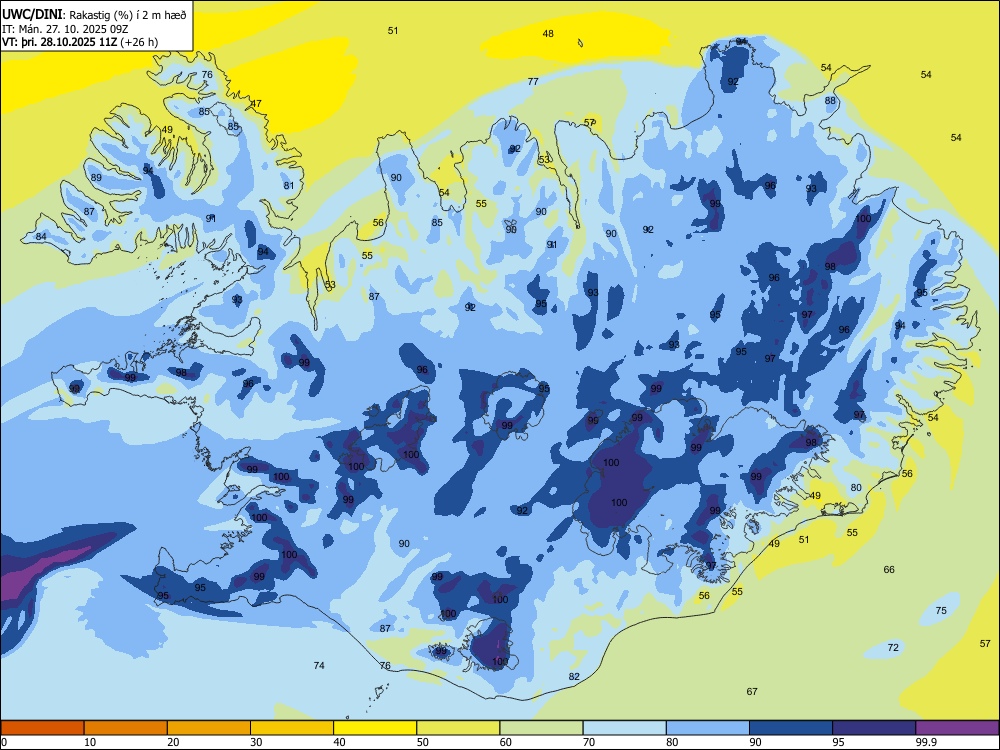Image resolution: width=1000 pixels, height=750 pixels.
Task: Click the '72' value in the southeast sea
Action: [x=893, y=648]
